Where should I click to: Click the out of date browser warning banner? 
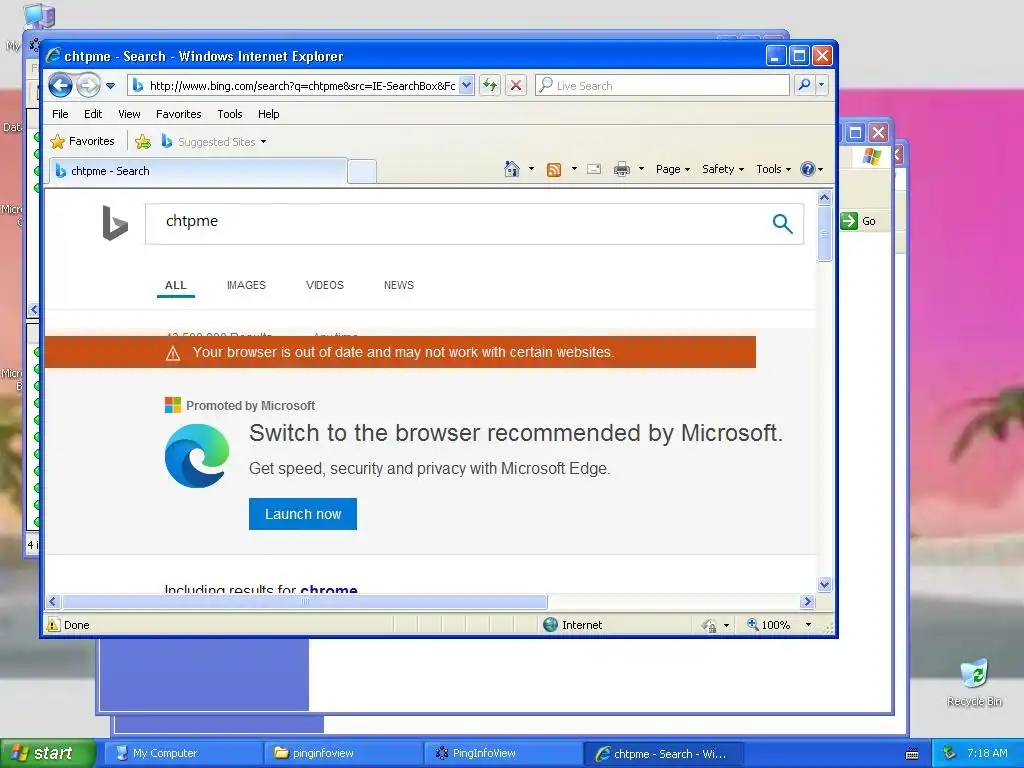[x=400, y=352]
